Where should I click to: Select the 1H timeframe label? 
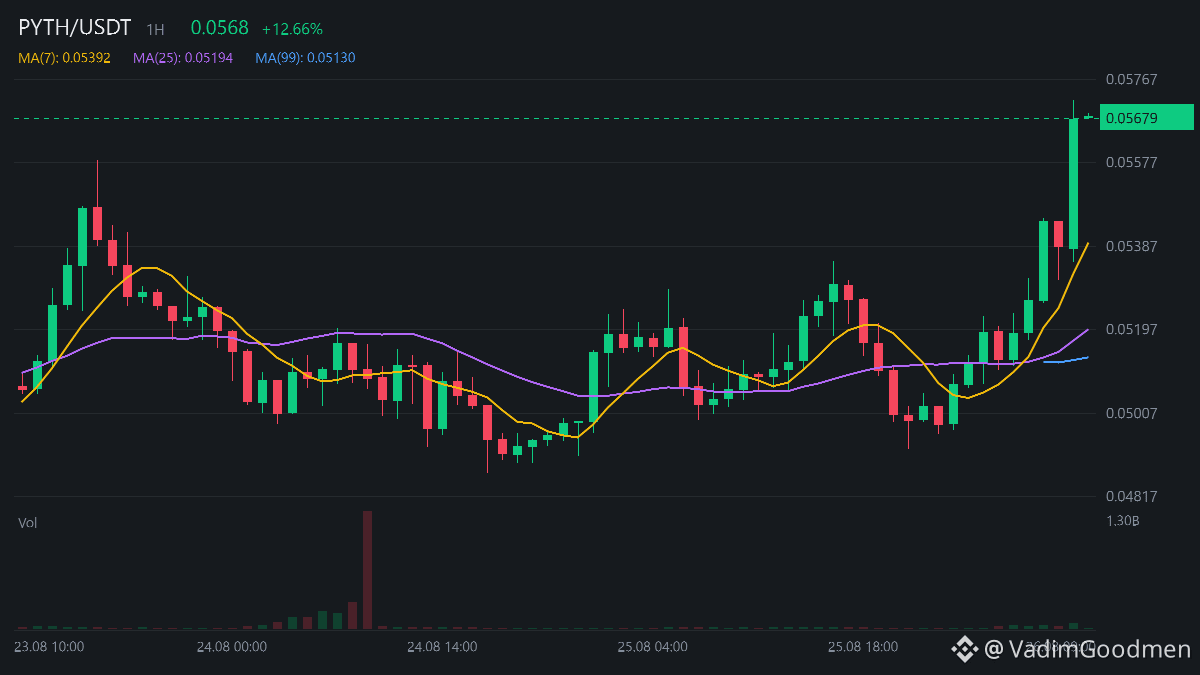tap(155, 29)
